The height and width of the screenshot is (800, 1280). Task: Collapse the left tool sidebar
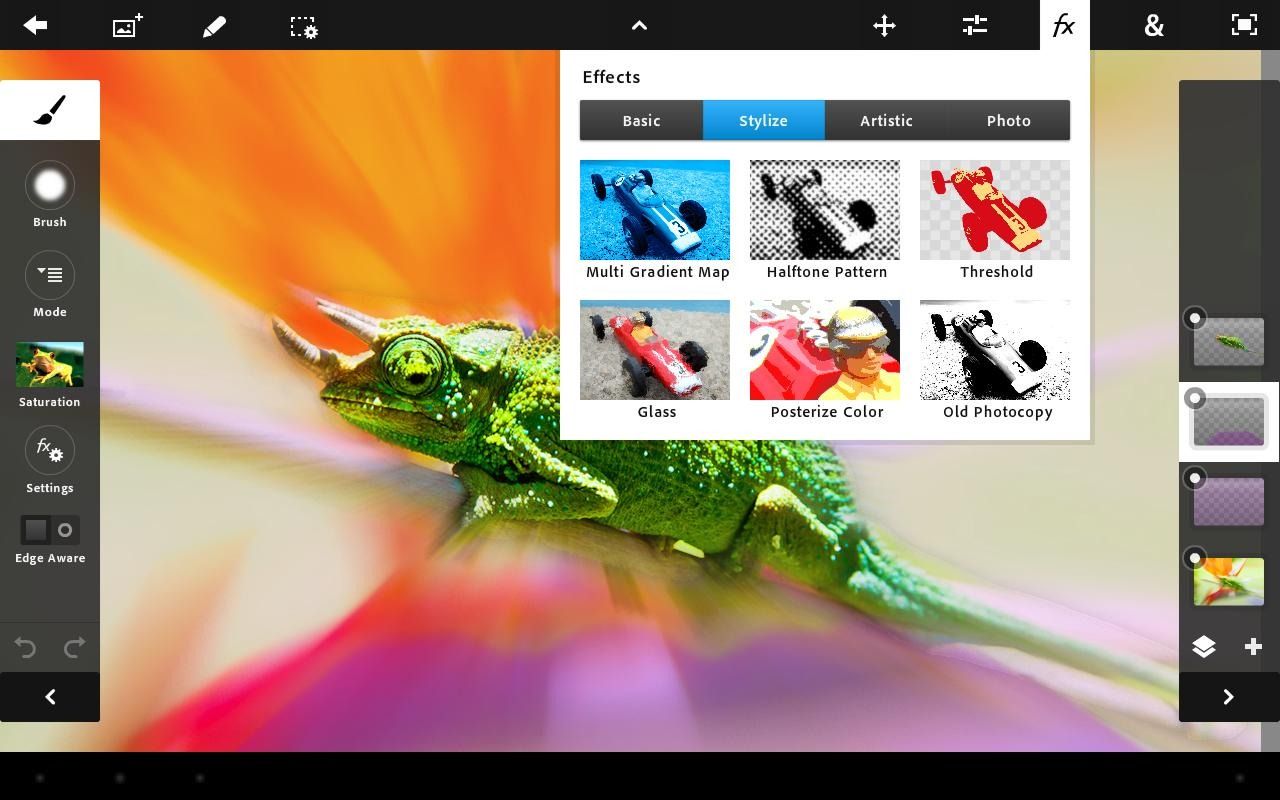[x=49, y=696]
